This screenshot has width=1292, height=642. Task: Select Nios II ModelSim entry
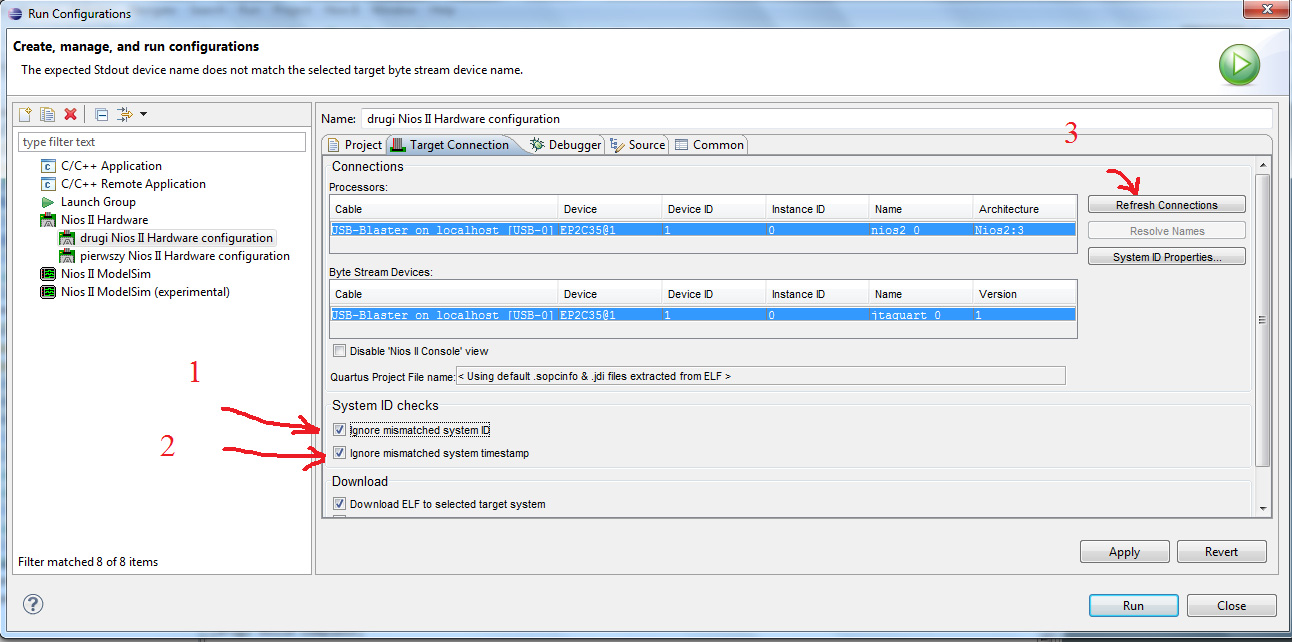[104, 274]
